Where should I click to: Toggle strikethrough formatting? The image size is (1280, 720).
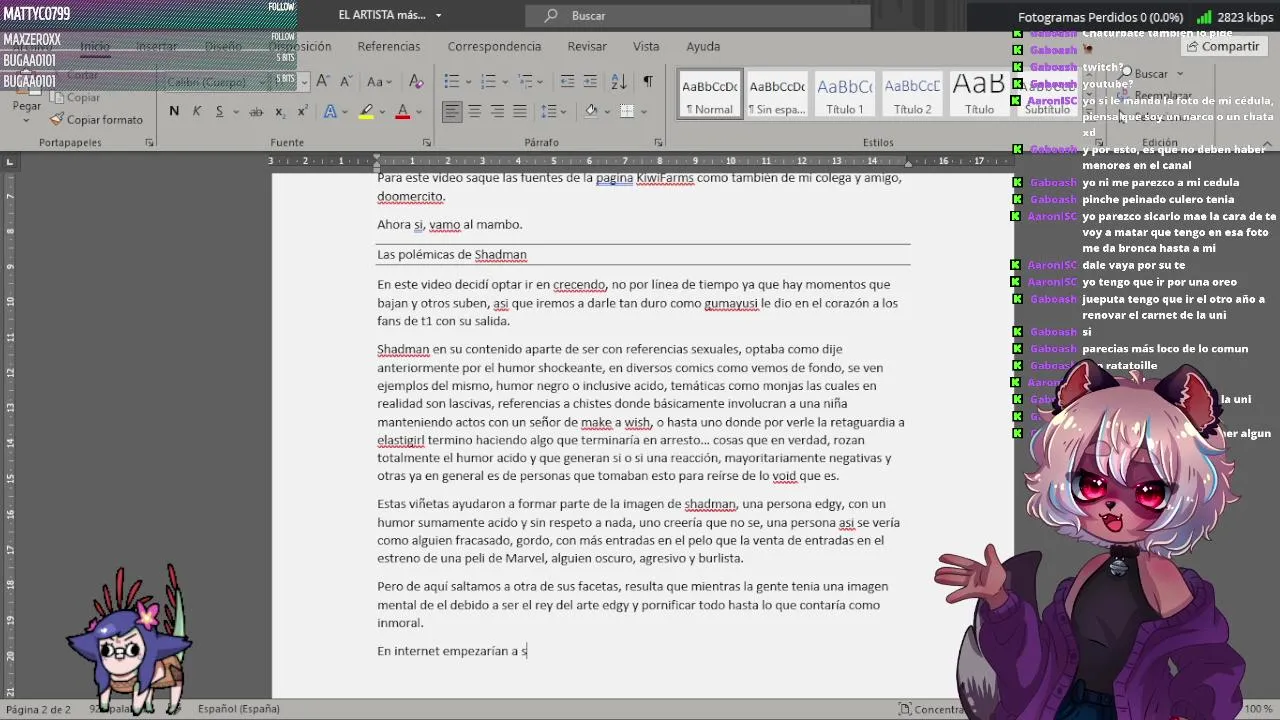point(256,111)
